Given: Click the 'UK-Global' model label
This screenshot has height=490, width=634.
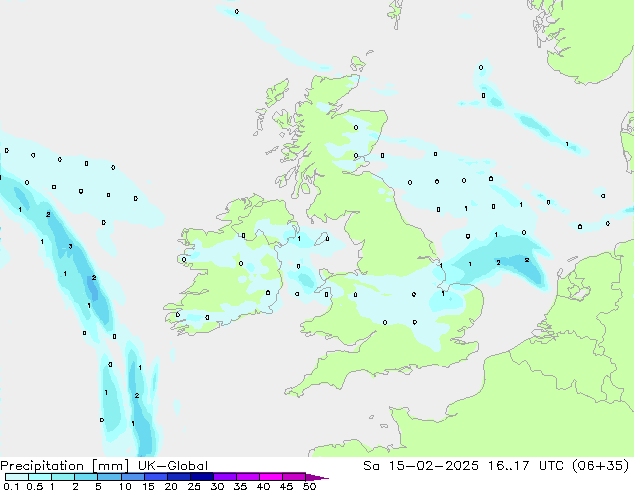Looking at the screenshot, I should point(173,466).
